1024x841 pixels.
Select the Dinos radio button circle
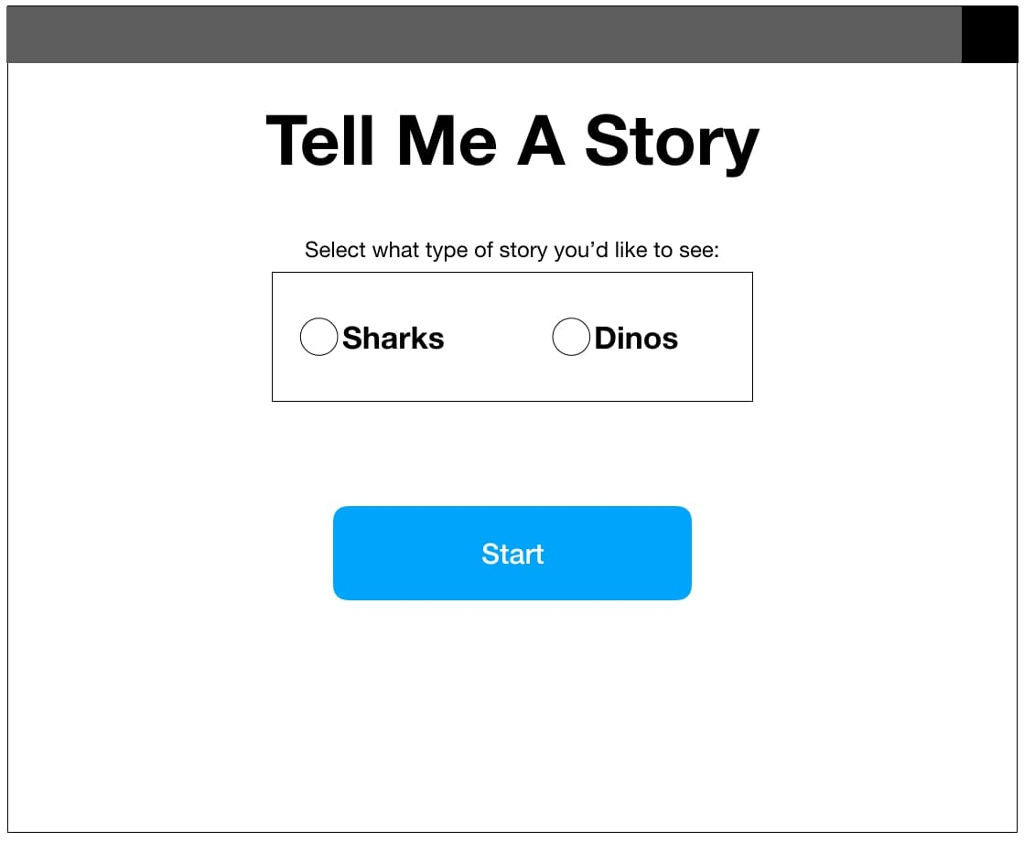571,337
